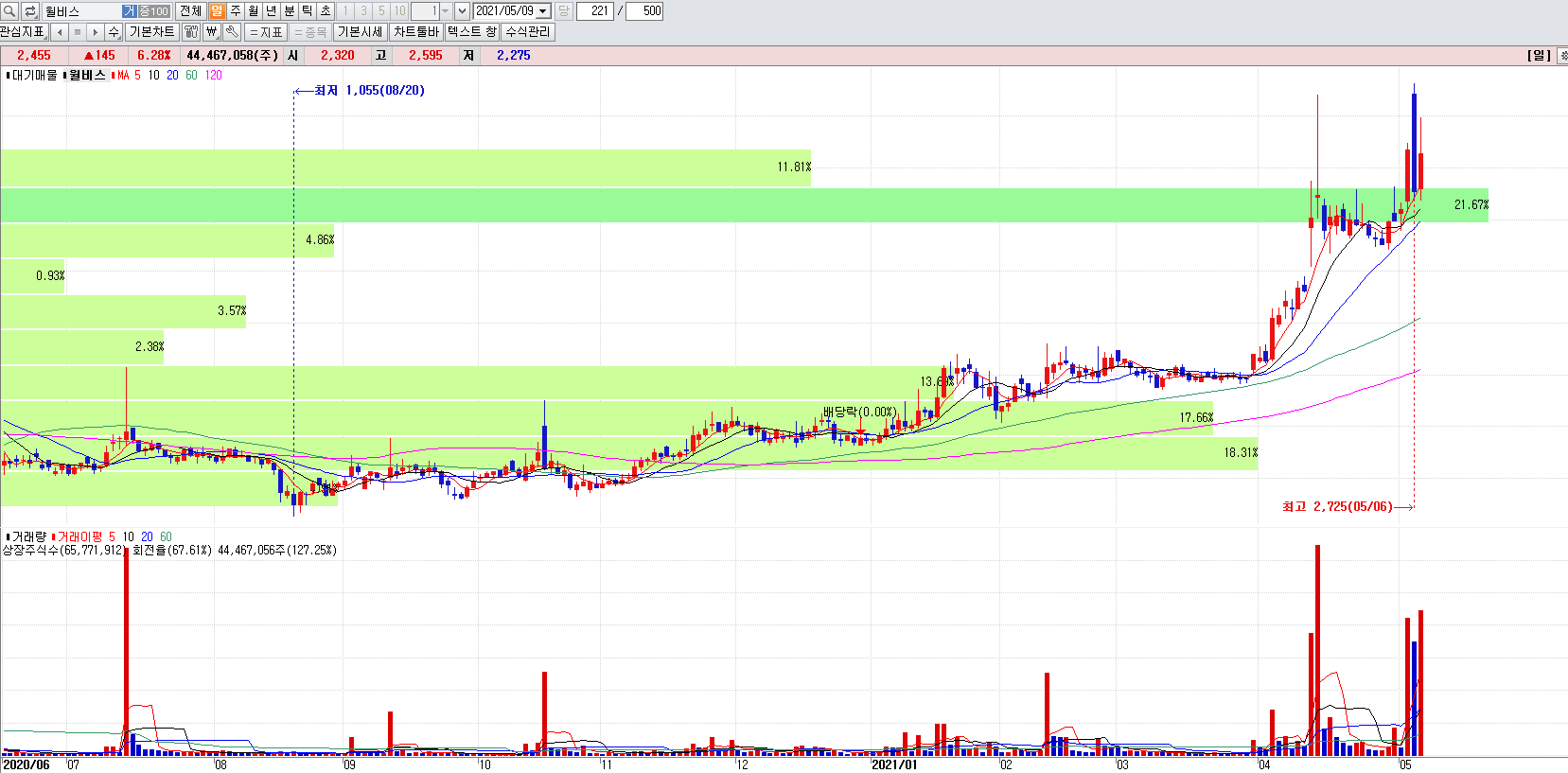Screen dimensions: 1568x773
Task: Click the MA 60 legend value
Action: point(191,76)
